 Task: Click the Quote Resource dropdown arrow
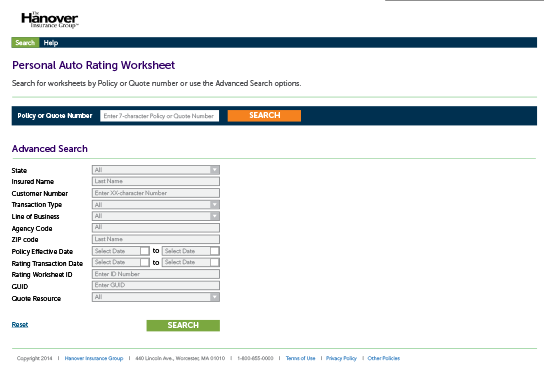(215, 297)
